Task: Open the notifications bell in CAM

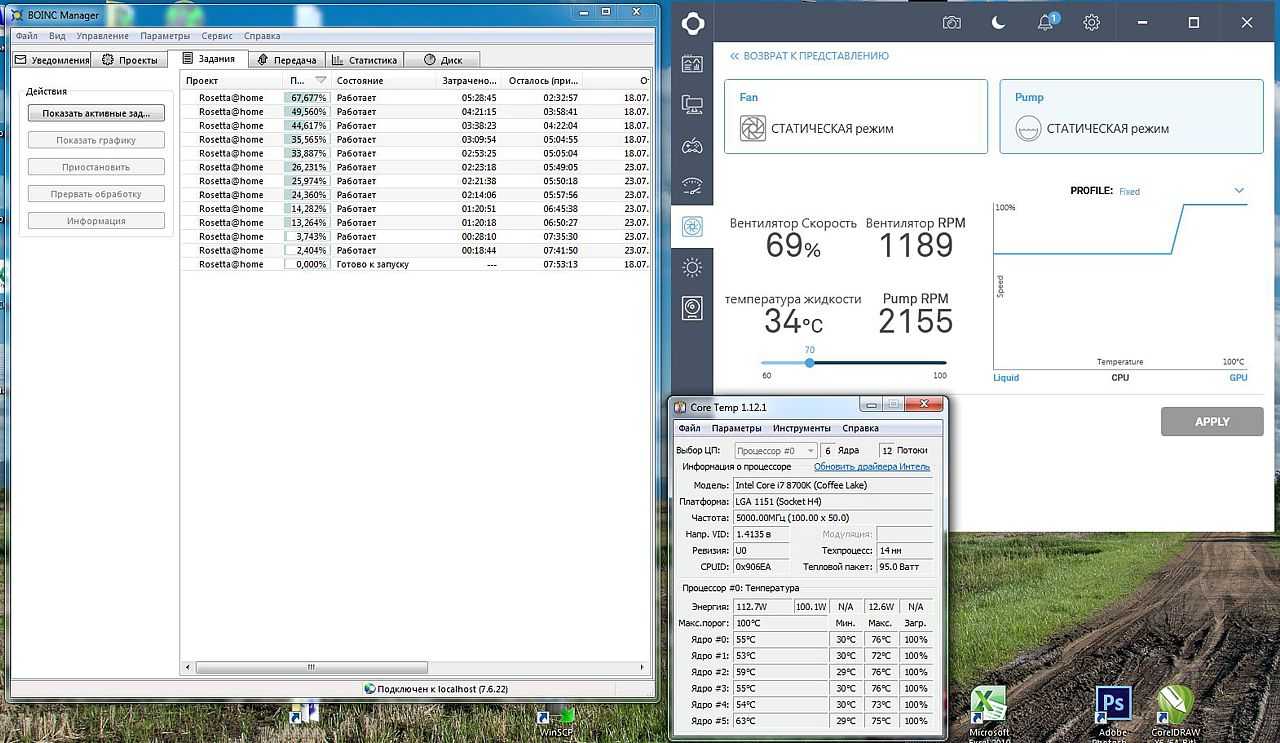Action: coord(1045,22)
